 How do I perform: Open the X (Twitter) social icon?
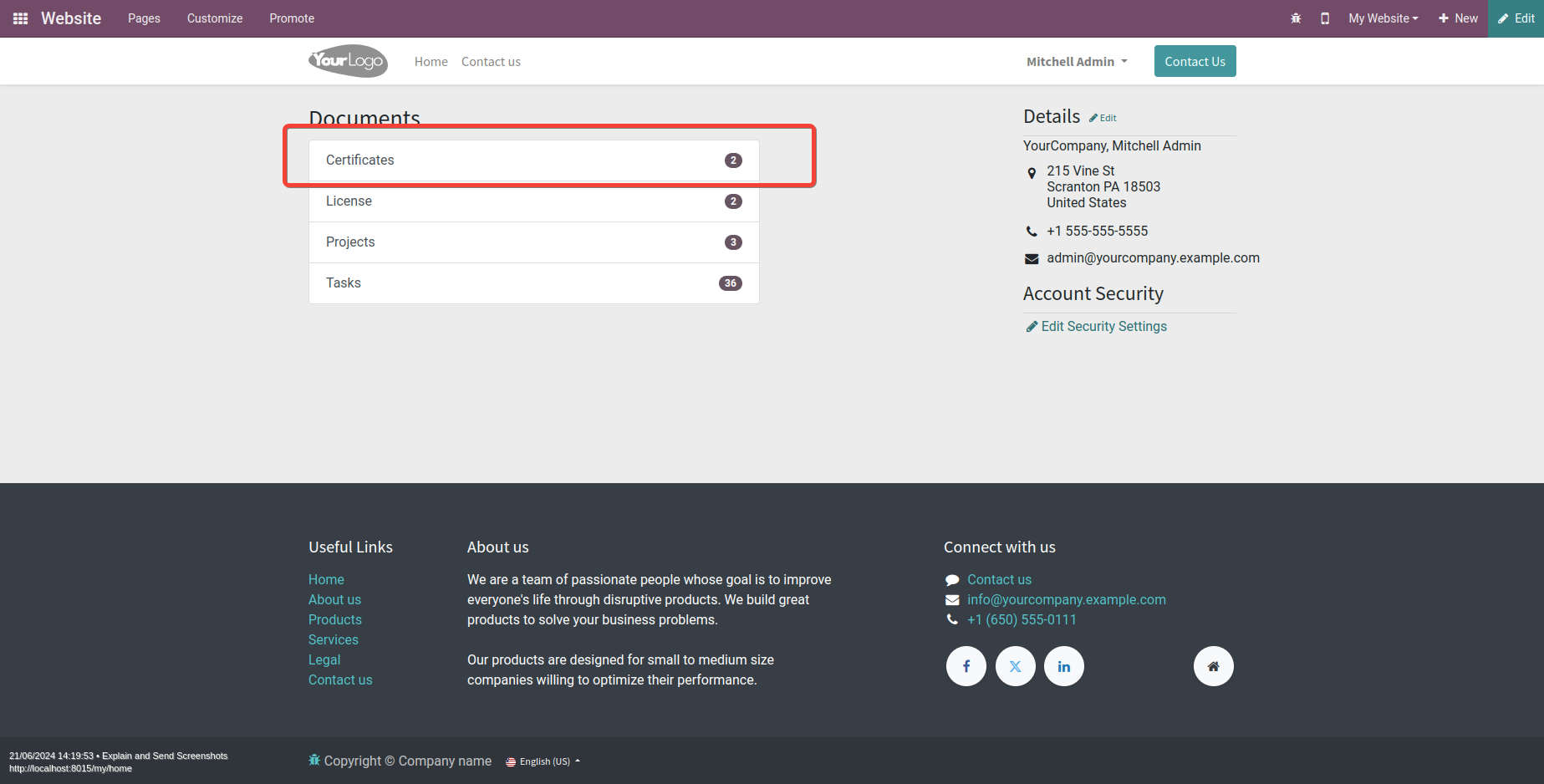coord(1016,666)
